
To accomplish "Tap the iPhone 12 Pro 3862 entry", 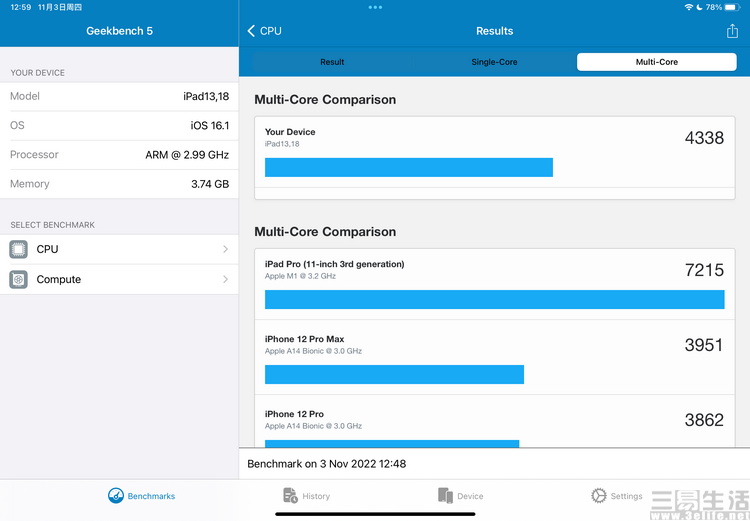I will (495, 421).
